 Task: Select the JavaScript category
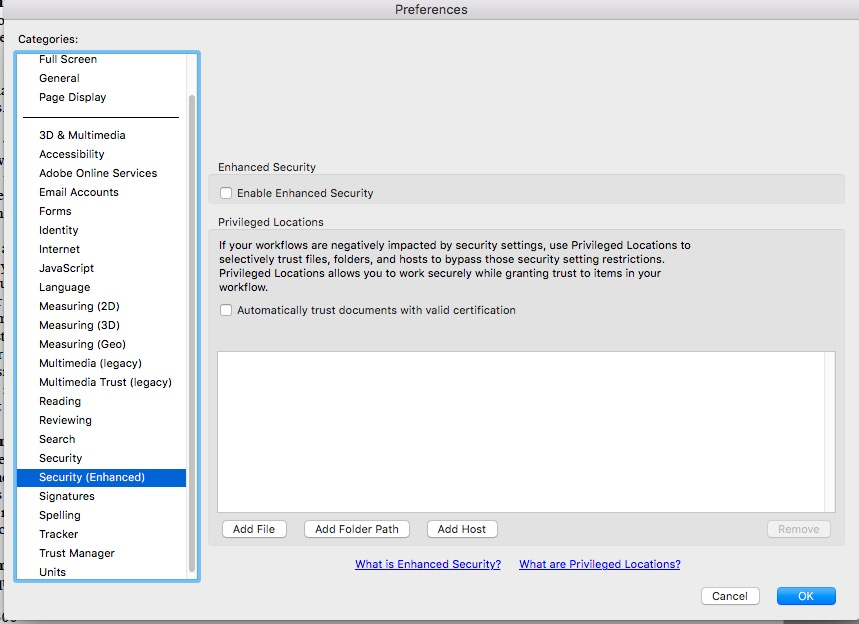point(68,268)
